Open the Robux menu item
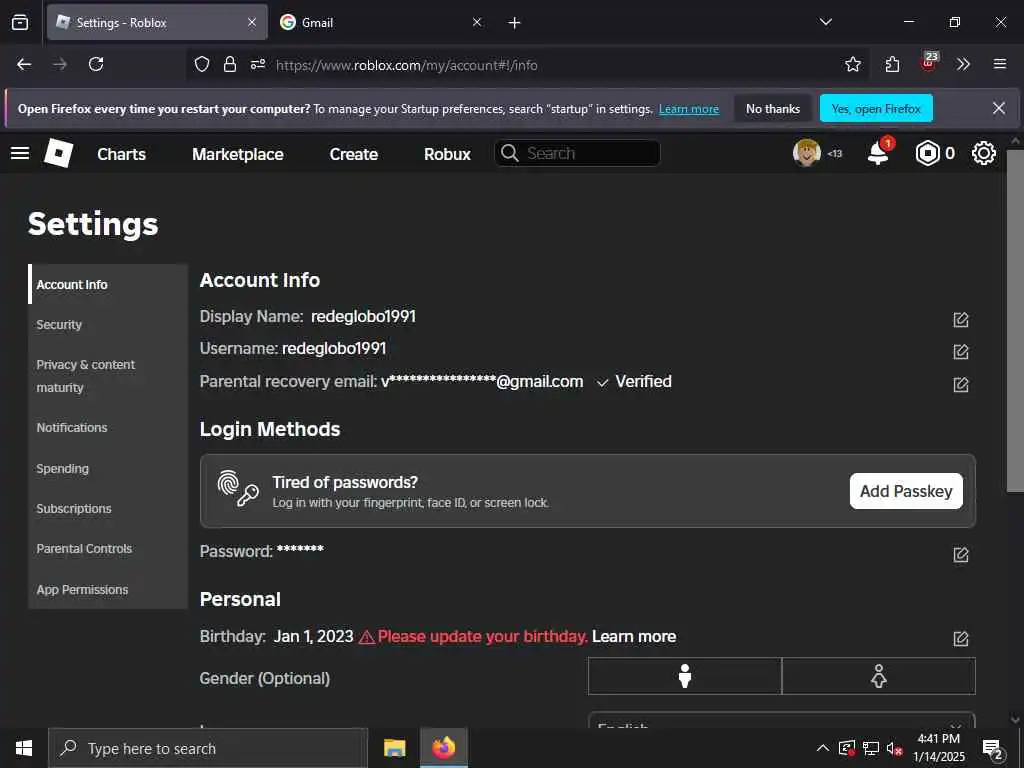1024x768 pixels. pos(447,154)
